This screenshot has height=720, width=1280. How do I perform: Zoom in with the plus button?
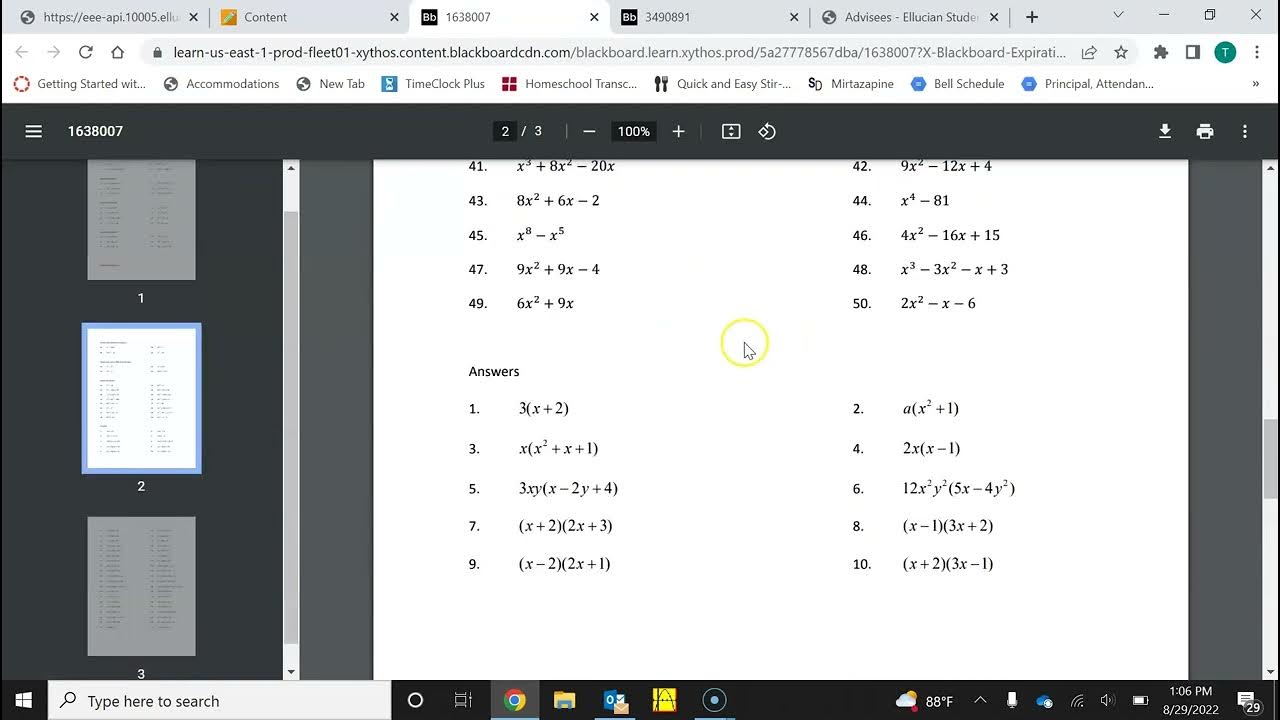[678, 131]
